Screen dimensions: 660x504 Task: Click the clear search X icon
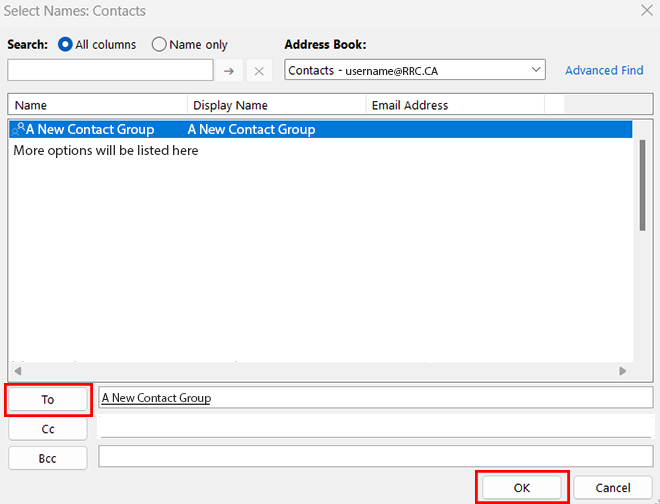[x=258, y=71]
